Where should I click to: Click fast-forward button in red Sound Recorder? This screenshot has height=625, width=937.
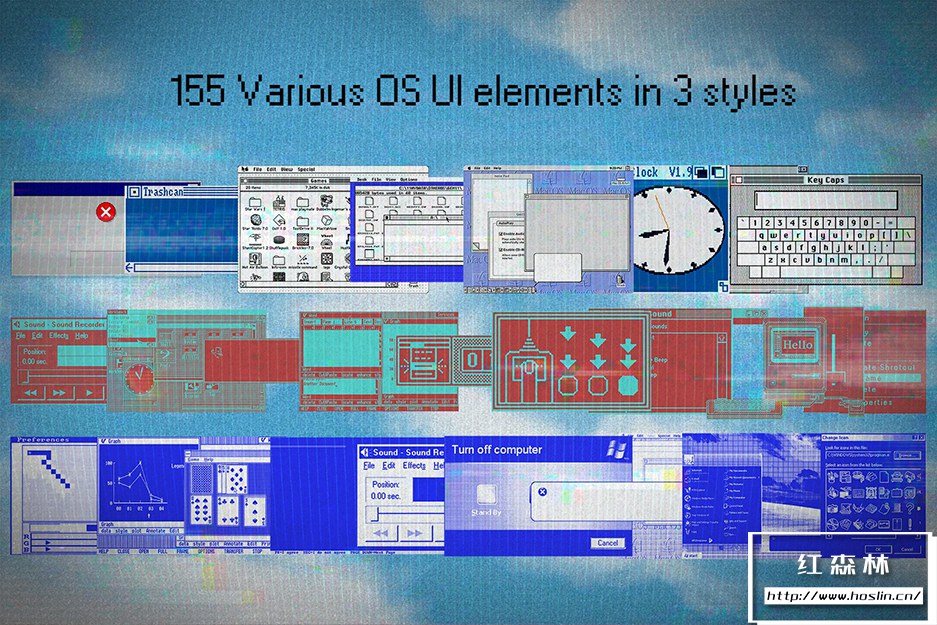pos(59,393)
